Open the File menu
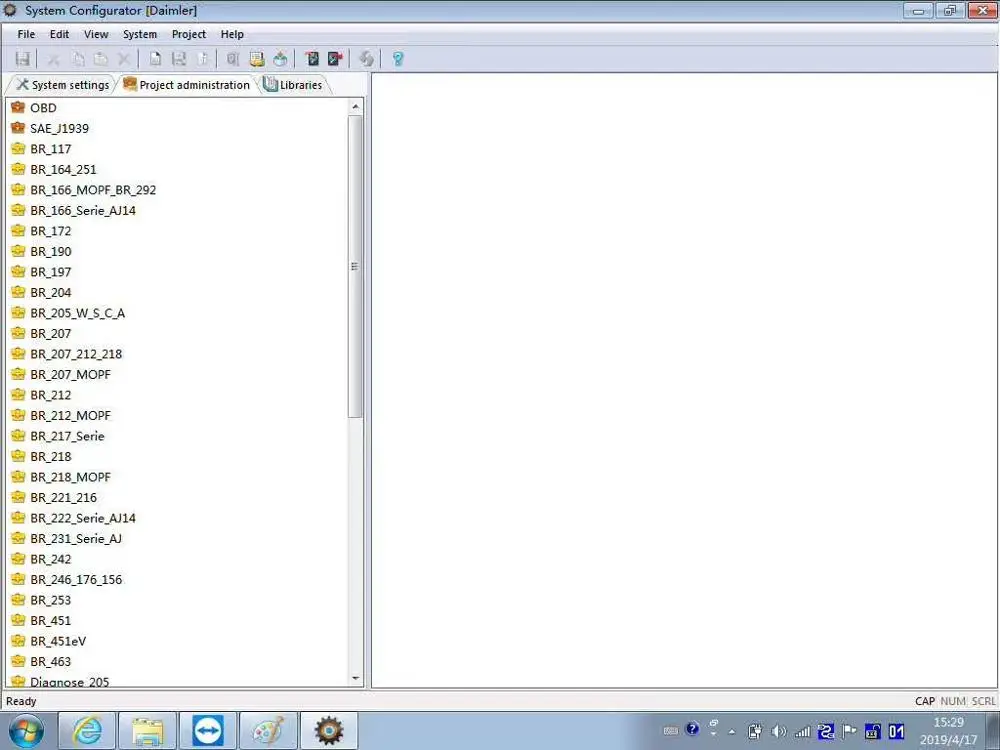This screenshot has width=1000, height=750. [26, 34]
